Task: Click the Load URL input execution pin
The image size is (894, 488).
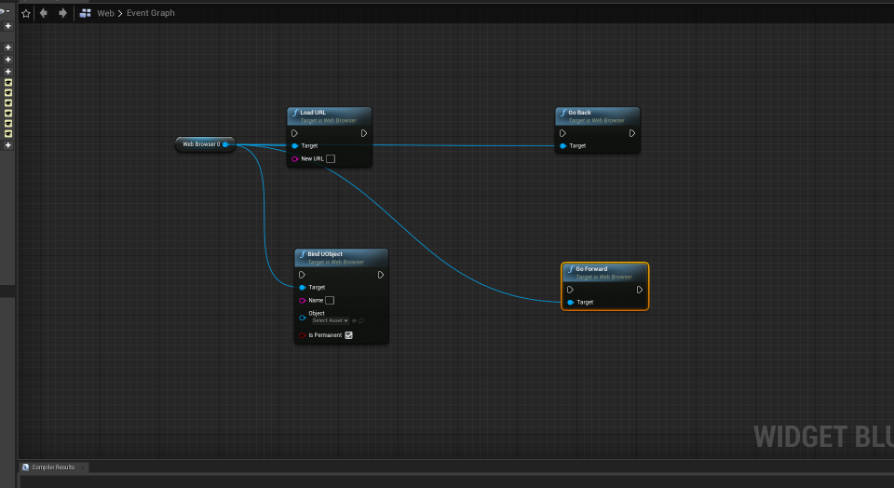Action: coord(295,133)
